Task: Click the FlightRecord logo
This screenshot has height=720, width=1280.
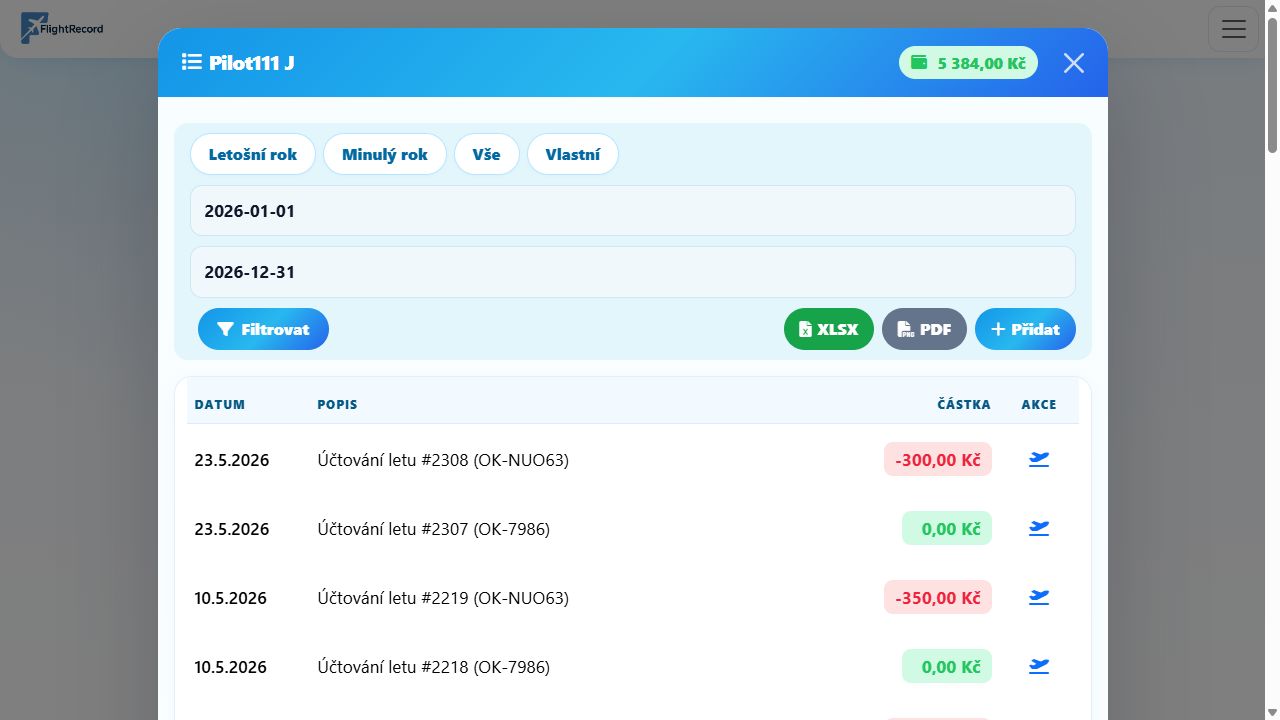Action: 62,28
